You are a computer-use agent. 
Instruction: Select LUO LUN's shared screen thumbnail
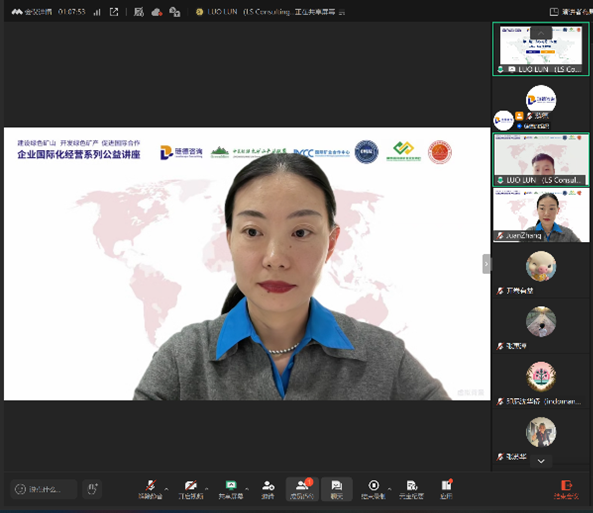pos(541,49)
